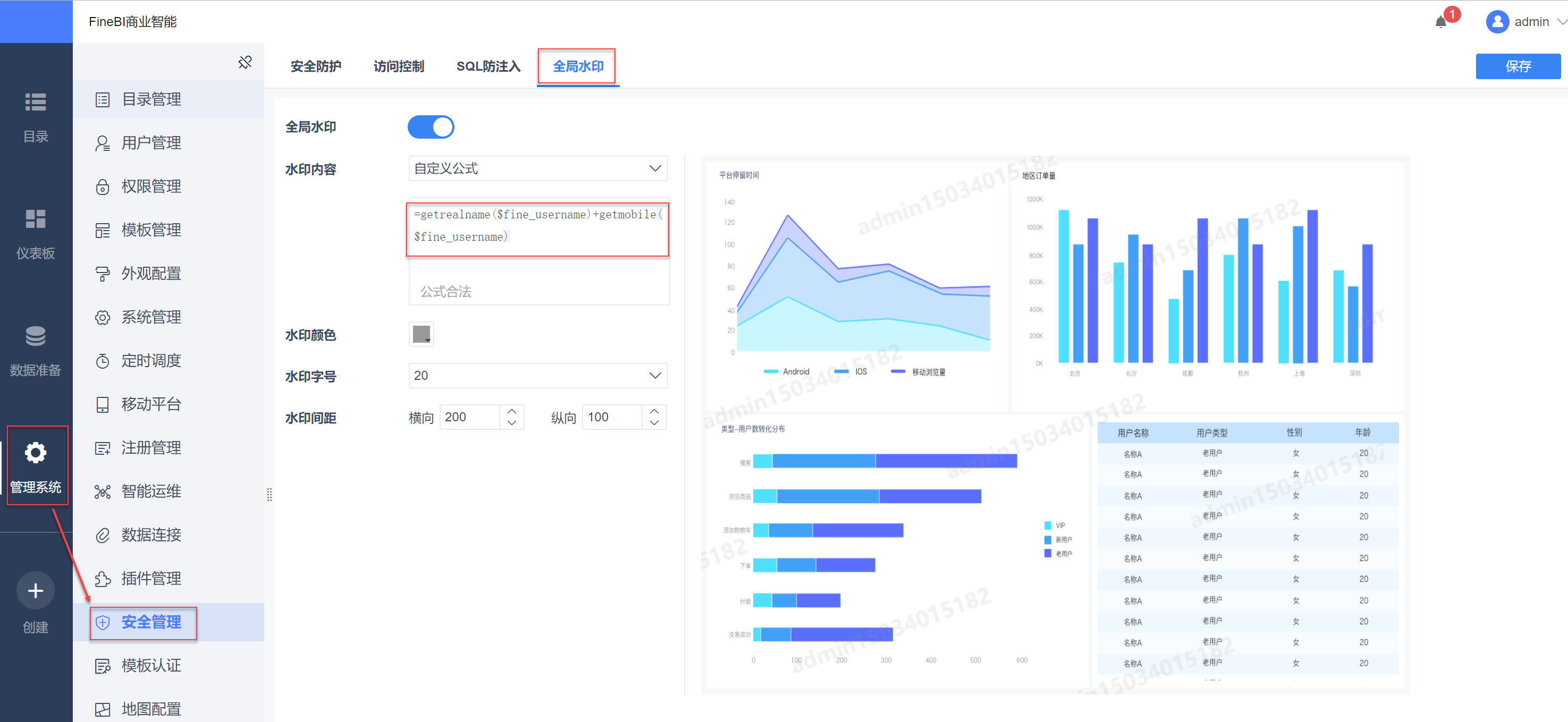This screenshot has width=1568, height=722.
Task: Open the 水印内容 自定义公式 dropdown
Action: [x=538, y=168]
